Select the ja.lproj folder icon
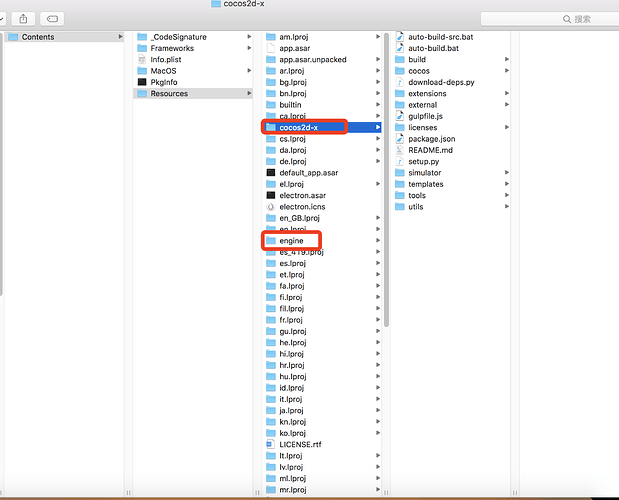The image size is (619, 500). [271, 410]
